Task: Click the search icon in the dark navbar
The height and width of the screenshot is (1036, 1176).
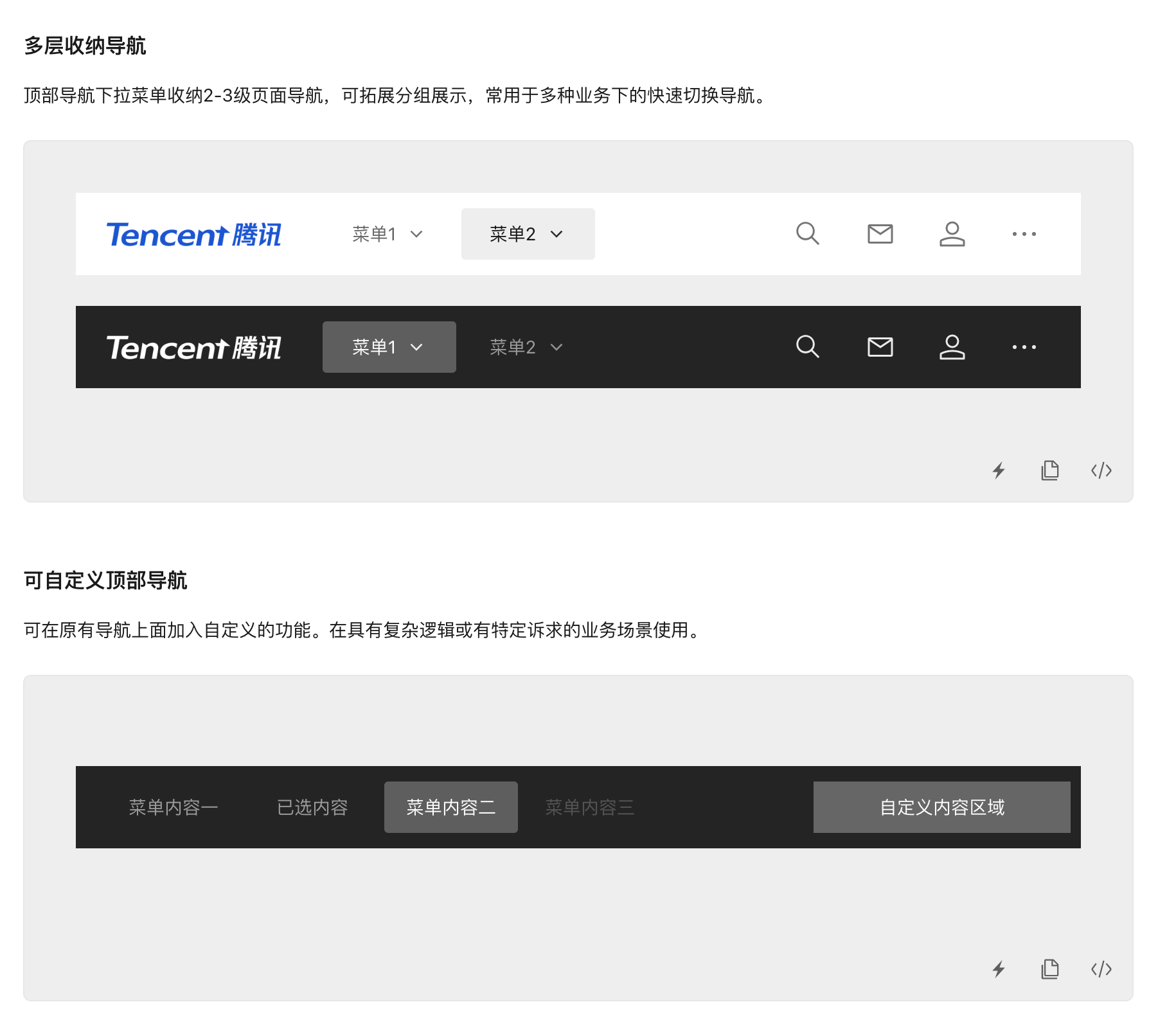Action: [808, 347]
